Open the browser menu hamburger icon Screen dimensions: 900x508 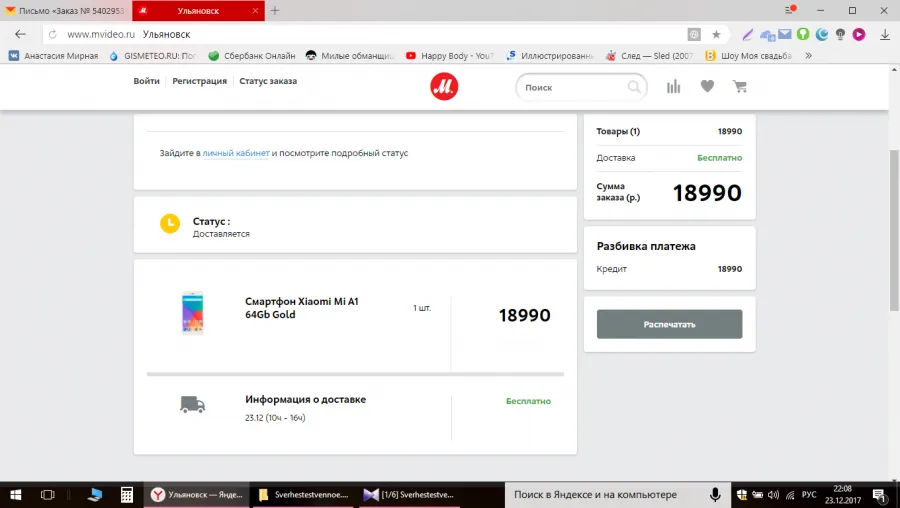coord(790,10)
